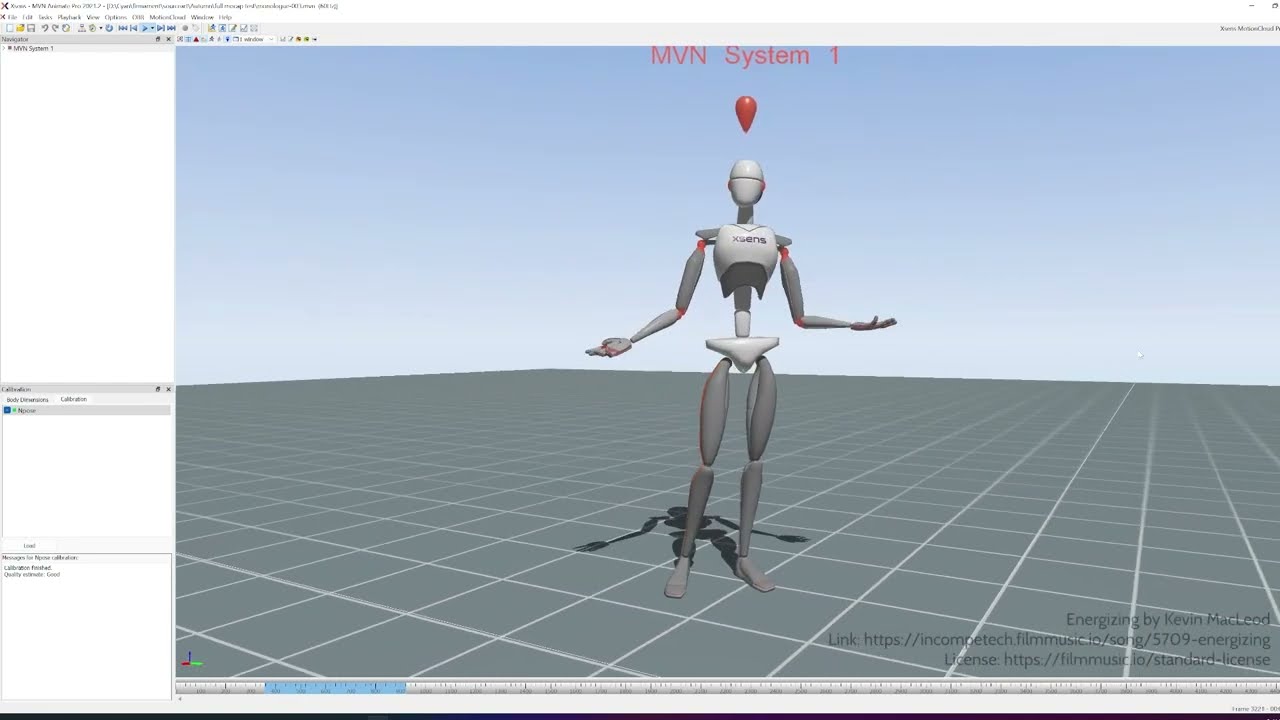Screen dimensions: 1280x720
Task: Click the fullscreen expand icon in the main toolbar
Action: pos(254,28)
